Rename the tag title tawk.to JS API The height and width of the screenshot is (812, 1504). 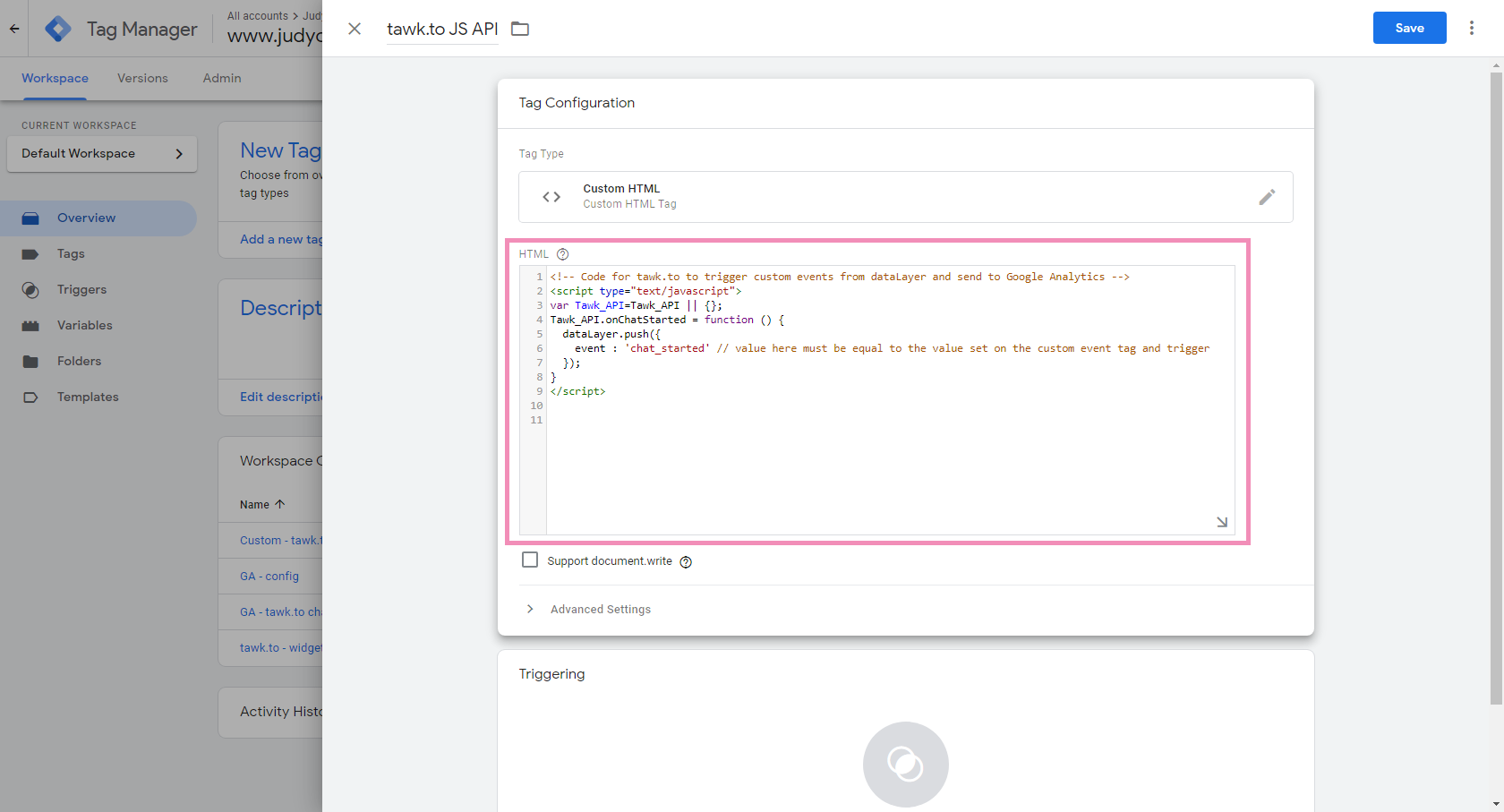point(442,29)
